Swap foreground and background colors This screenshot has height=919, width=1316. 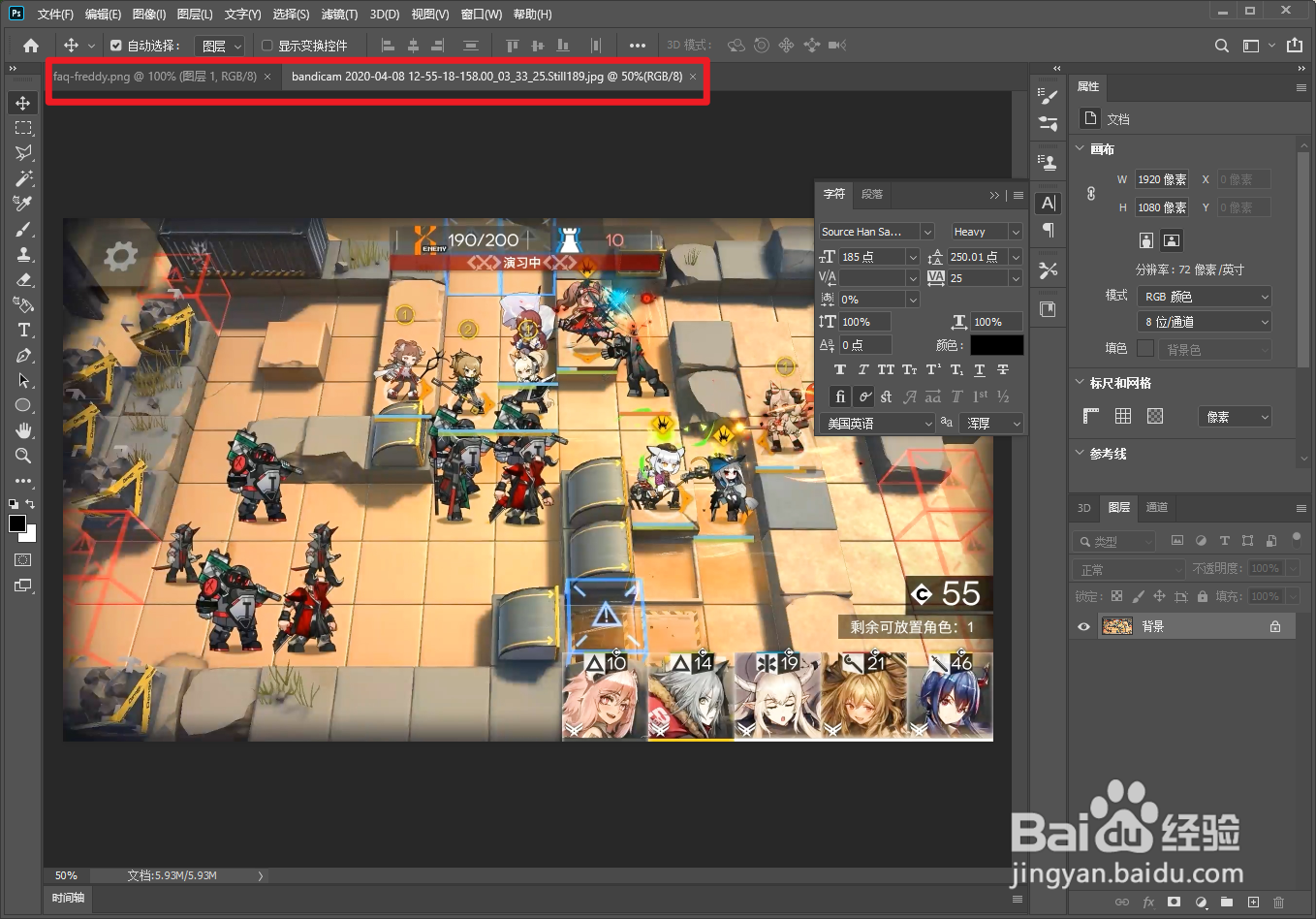30,504
